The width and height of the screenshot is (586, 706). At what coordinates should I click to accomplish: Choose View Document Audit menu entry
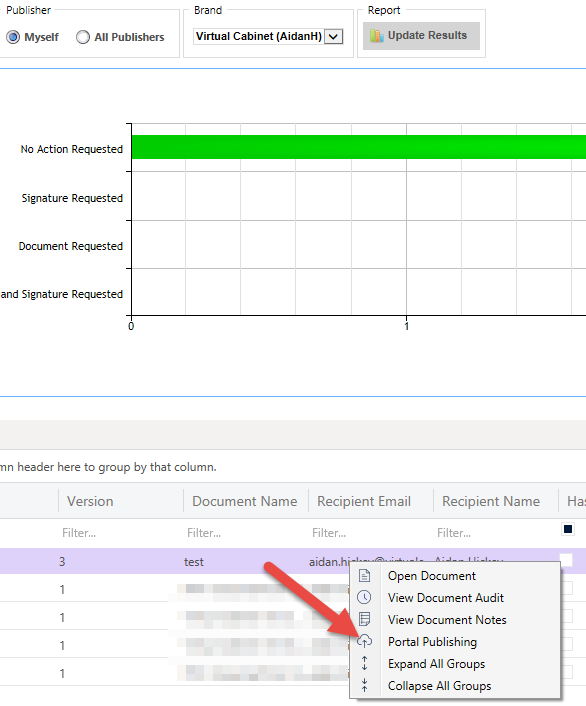(x=445, y=597)
